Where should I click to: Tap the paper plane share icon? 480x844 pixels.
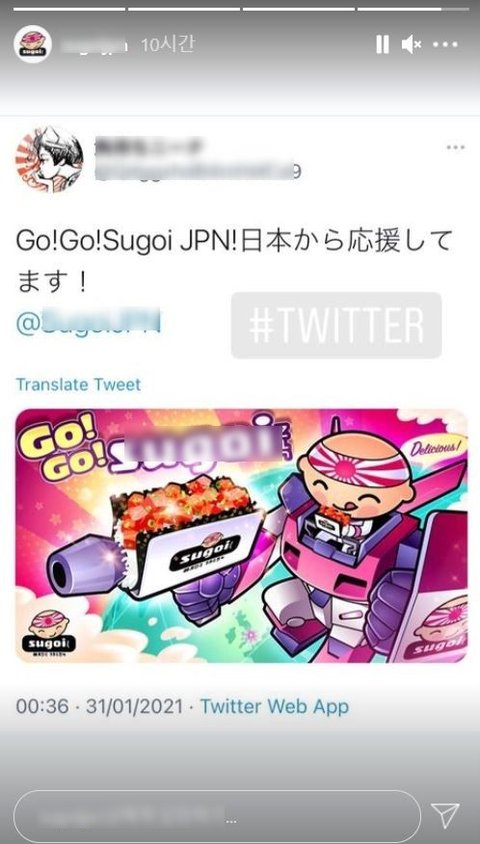coord(446,815)
